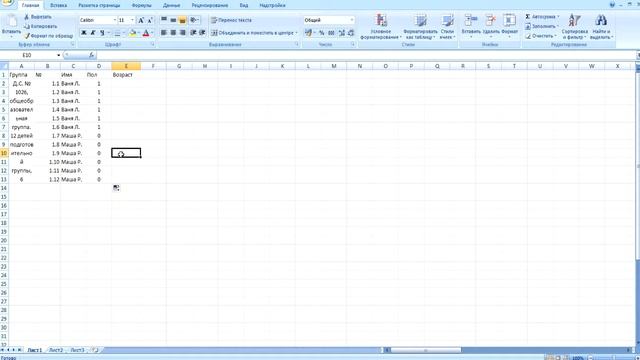Screen dimensions: 640x360
Task: Increase indent in alignment group
Action: point(202,33)
